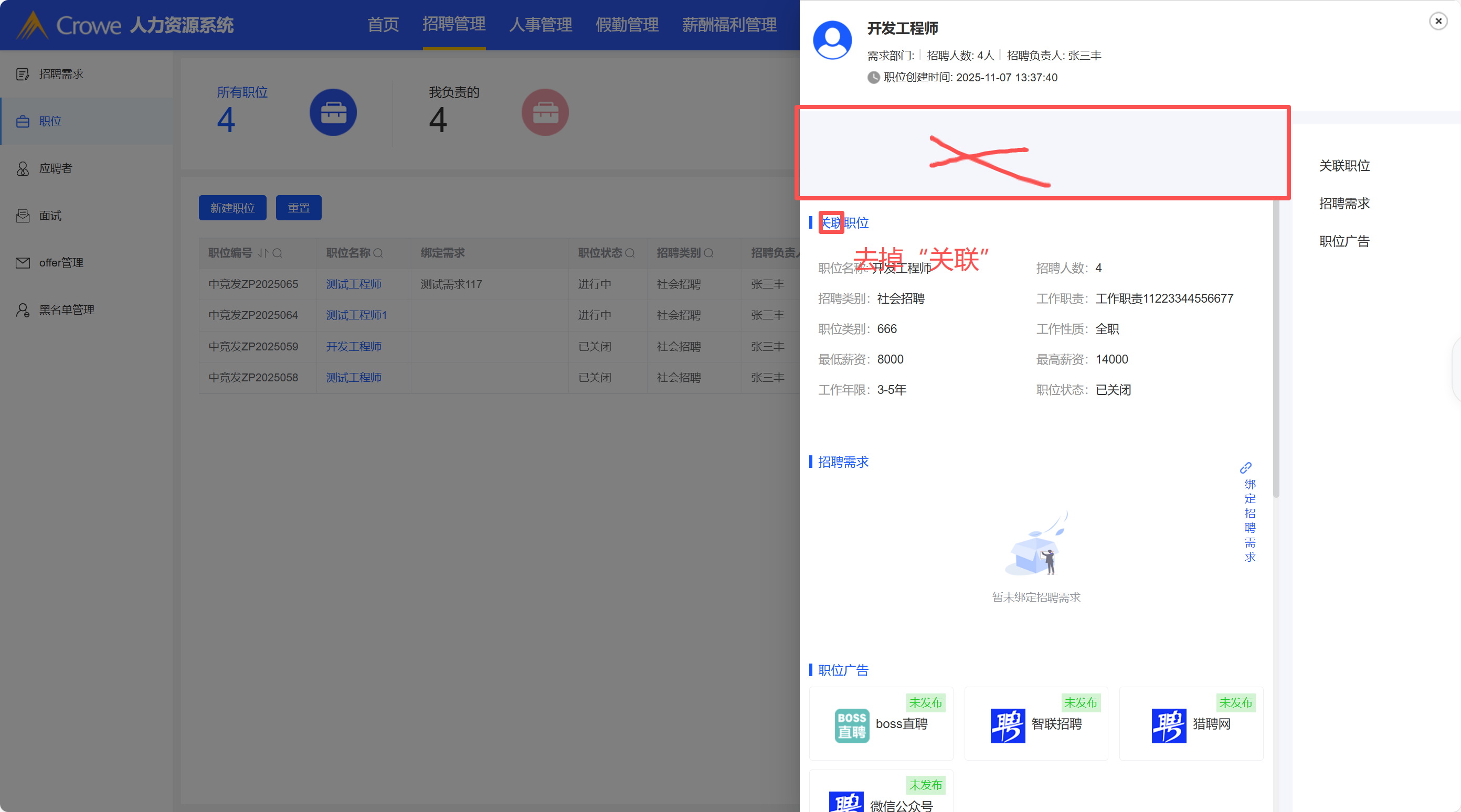The image size is (1461, 812).
Task: Open the 人事管理 top menu
Action: (x=540, y=24)
